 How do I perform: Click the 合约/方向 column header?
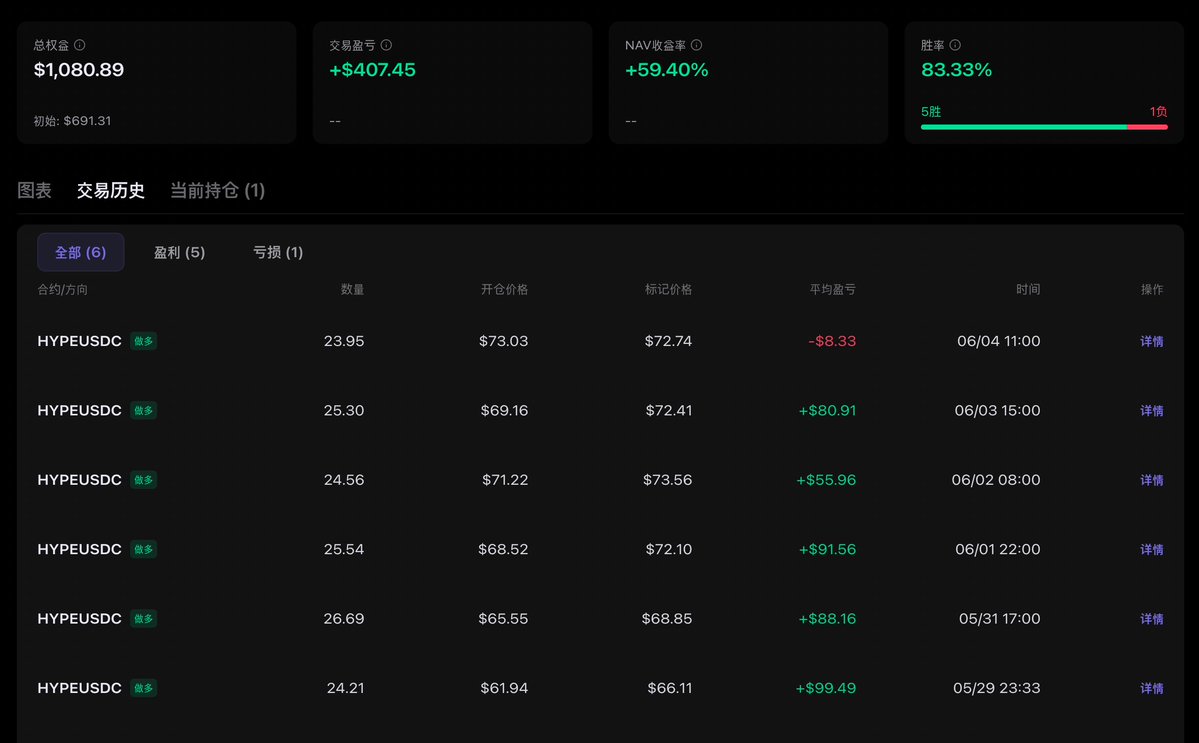(x=63, y=290)
